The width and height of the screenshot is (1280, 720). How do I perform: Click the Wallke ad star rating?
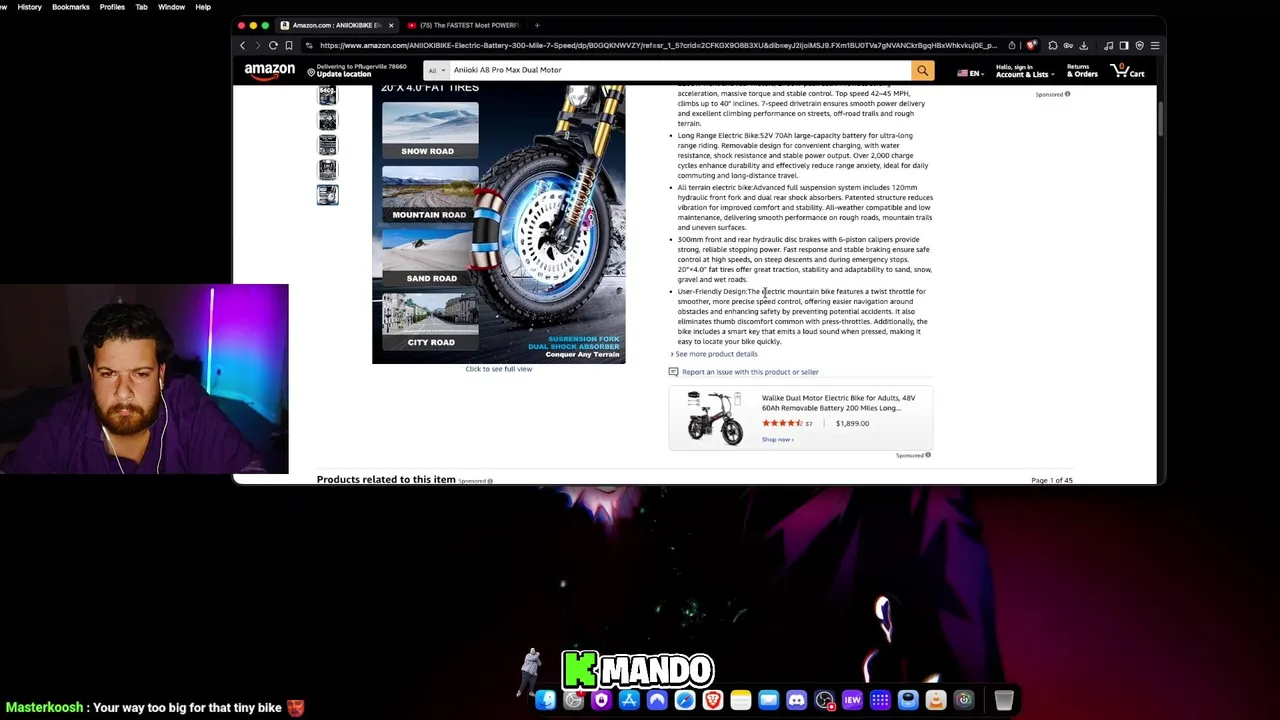pos(782,423)
